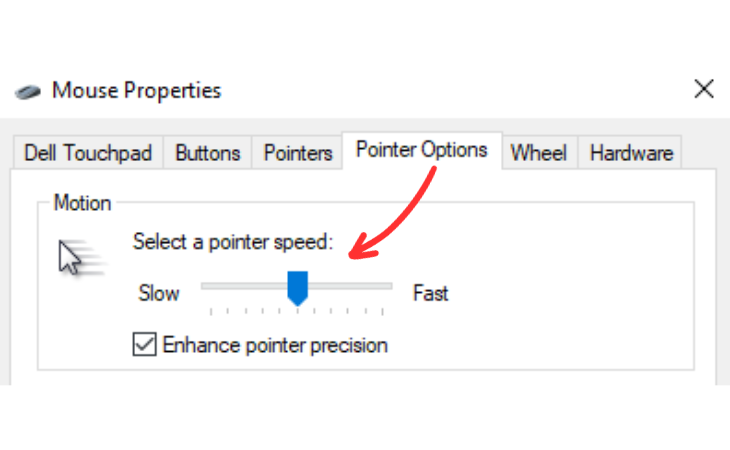Image resolution: width=730 pixels, height=450 pixels.
Task: Click the pointer motion trail icon
Action: (x=79, y=259)
